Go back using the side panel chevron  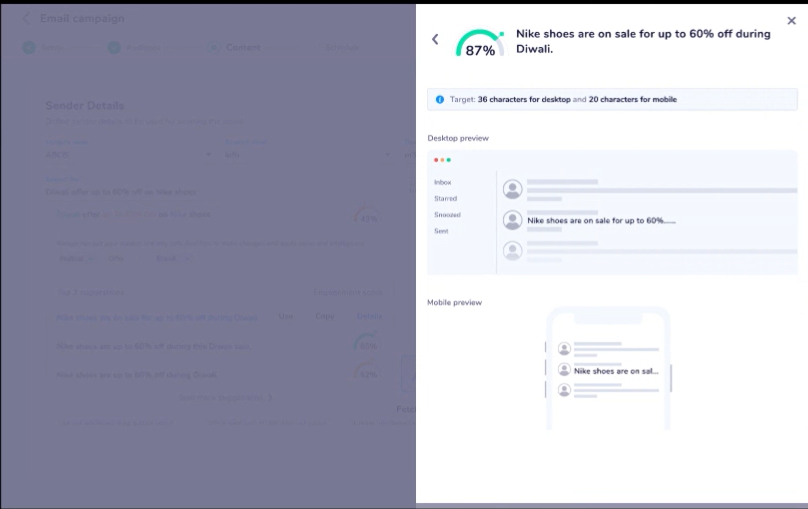pyautogui.click(x=435, y=39)
